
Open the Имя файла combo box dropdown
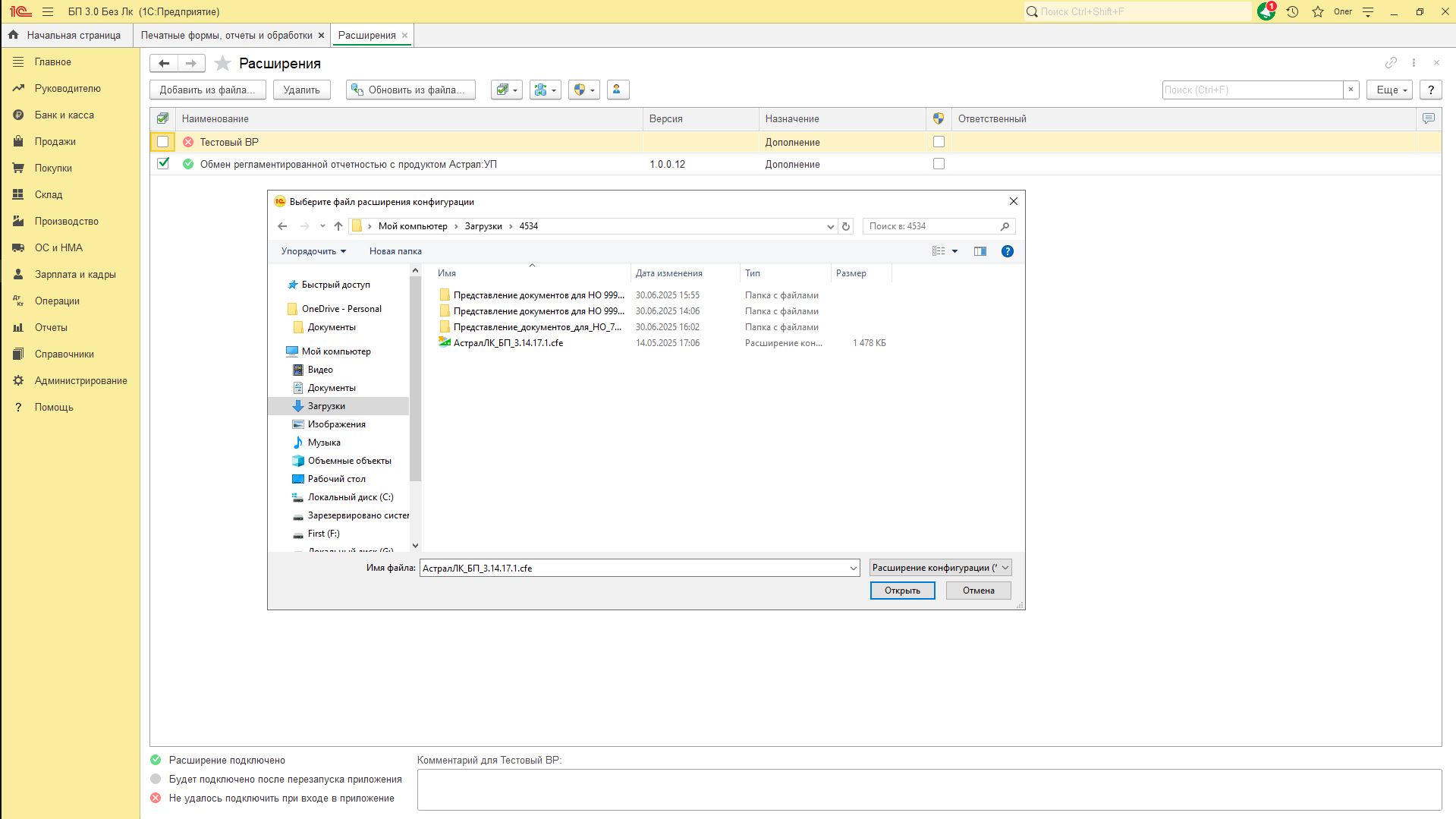853,568
